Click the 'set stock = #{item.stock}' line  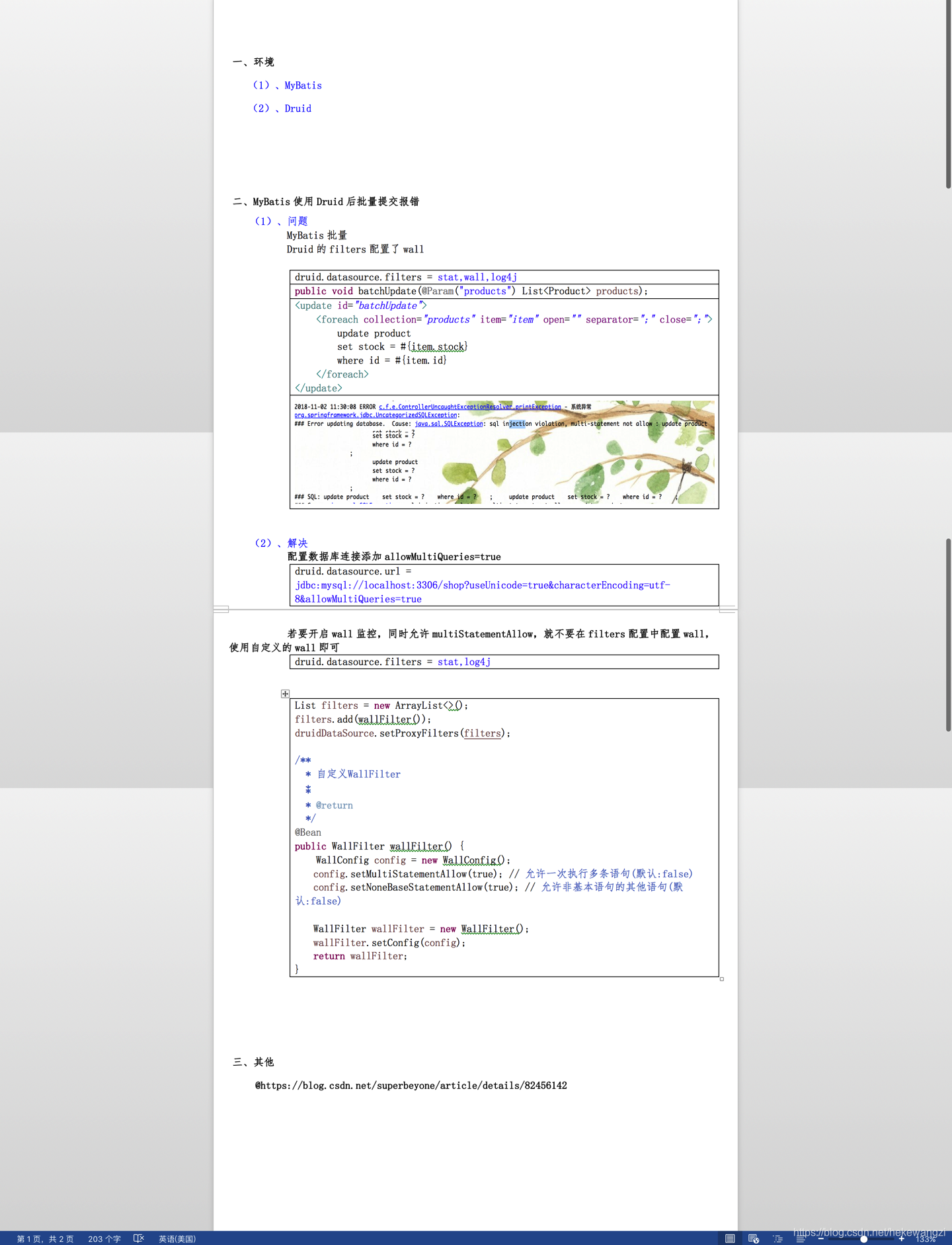[403, 346]
